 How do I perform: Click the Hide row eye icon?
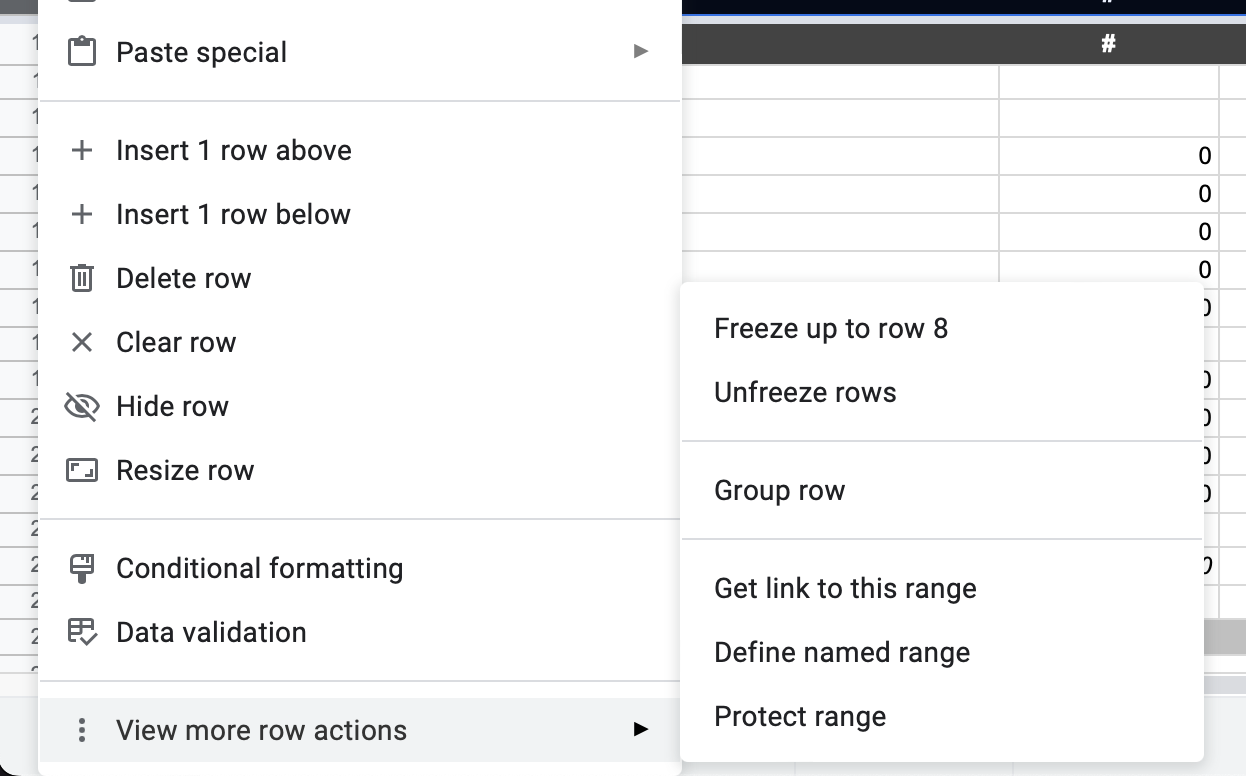pyautogui.click(x=83, y=406)
